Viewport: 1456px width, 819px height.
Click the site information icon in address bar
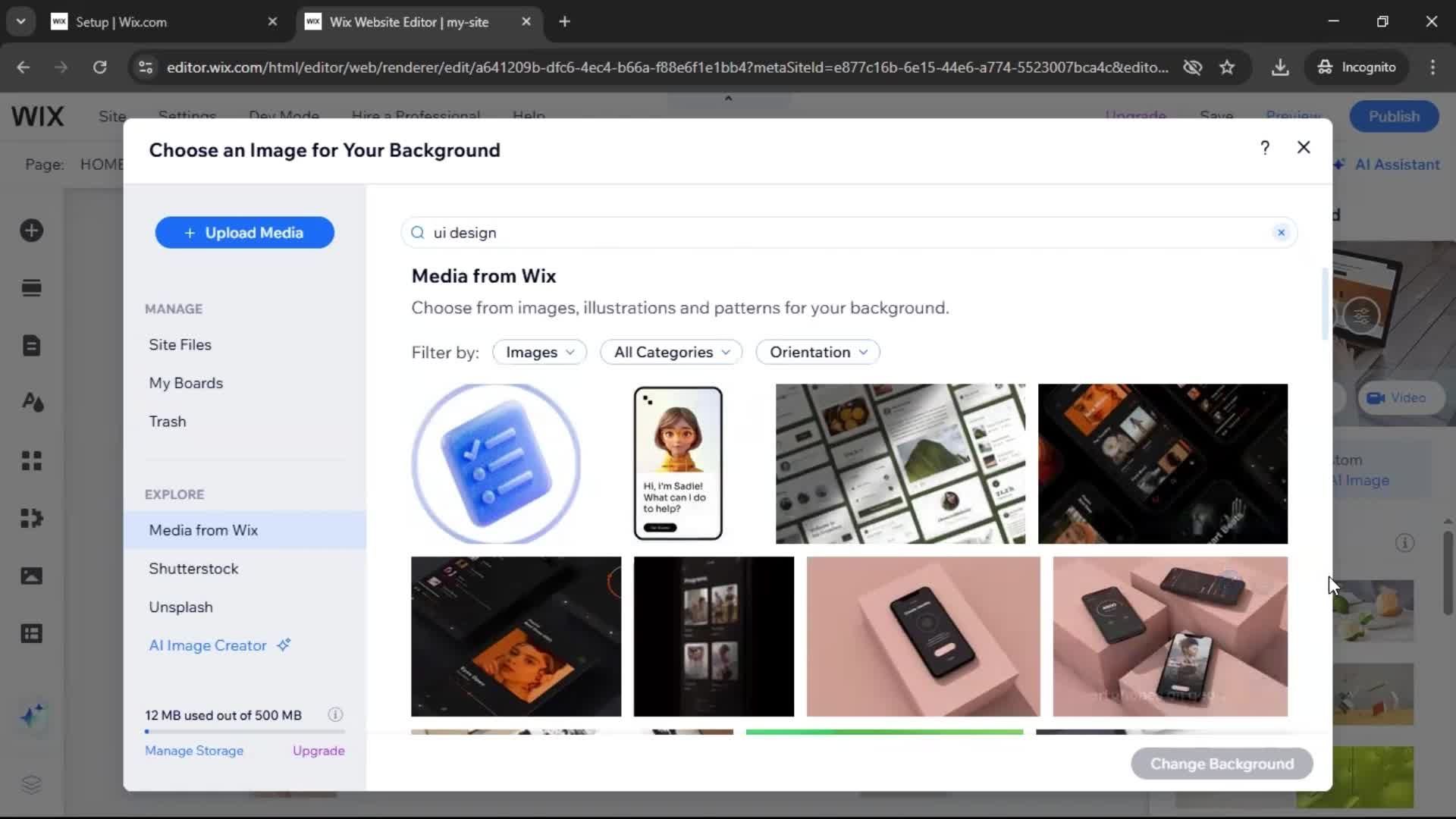click(146, 67)
